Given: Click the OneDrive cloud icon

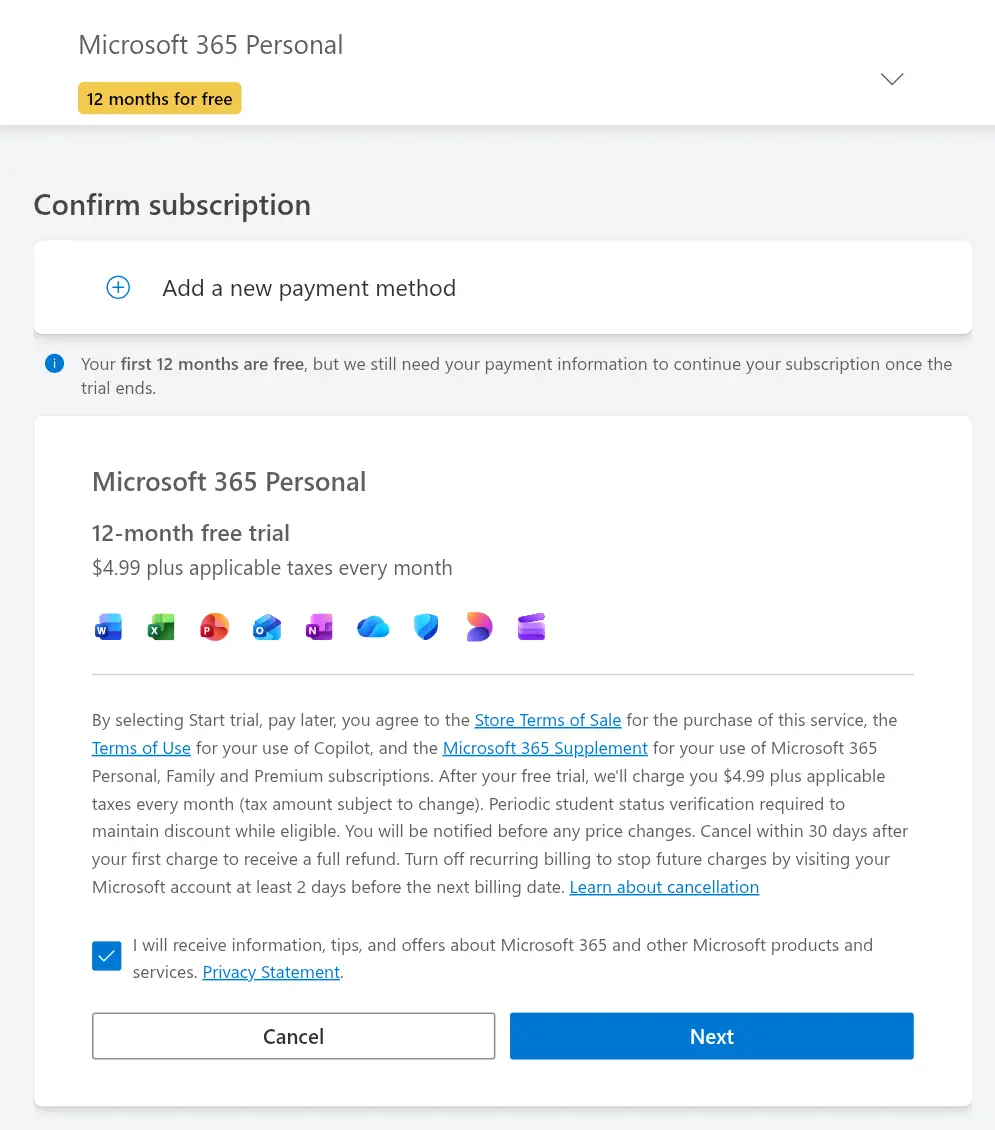Looking at the screenshot, I should (372, 627).
